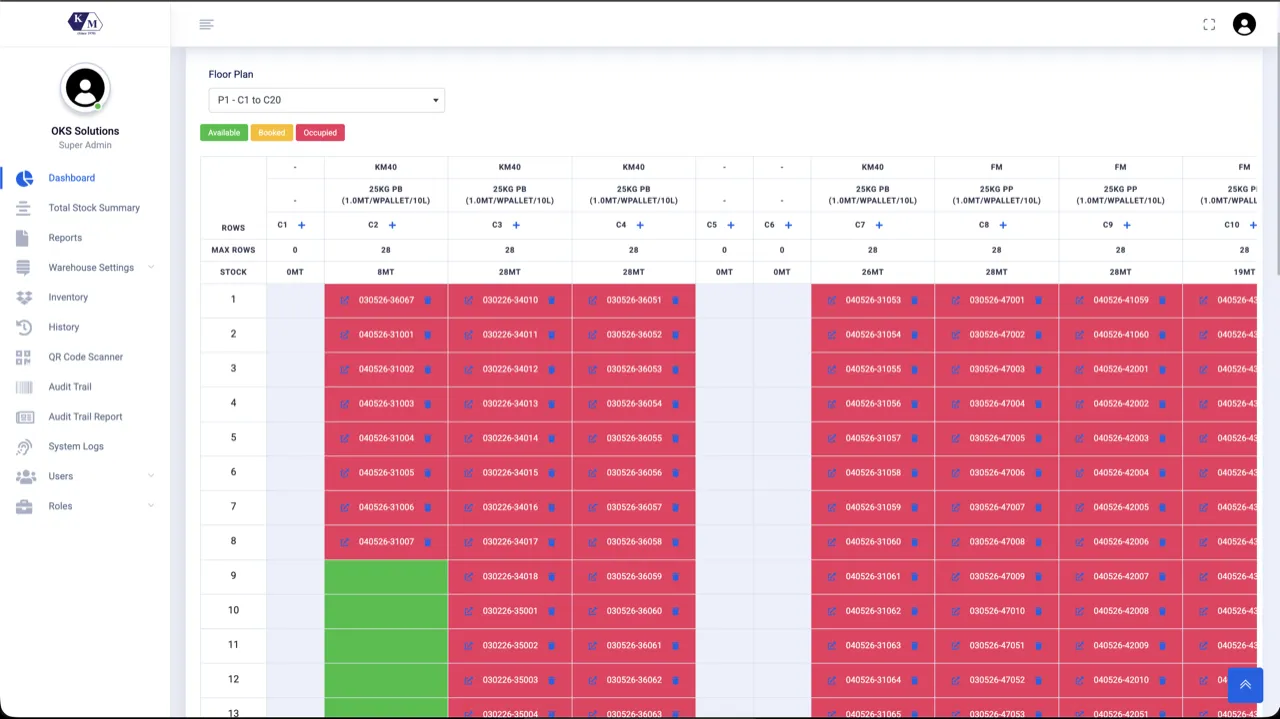Open System Logs page
The width and height of the screenshot is (1280, 719).
(x=76, y=446)
